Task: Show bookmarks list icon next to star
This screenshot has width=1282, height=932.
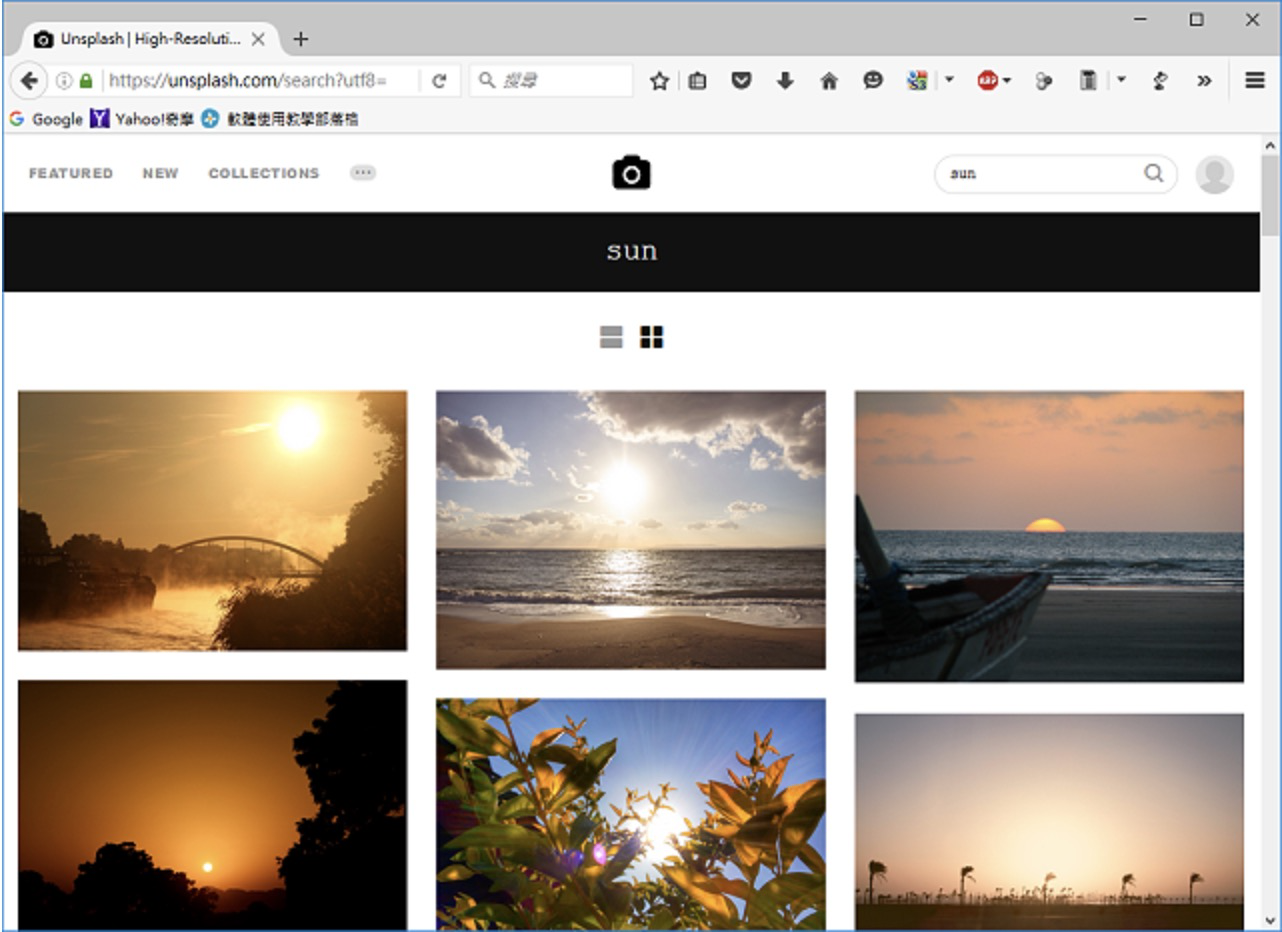Action: [x=697, y=81]
